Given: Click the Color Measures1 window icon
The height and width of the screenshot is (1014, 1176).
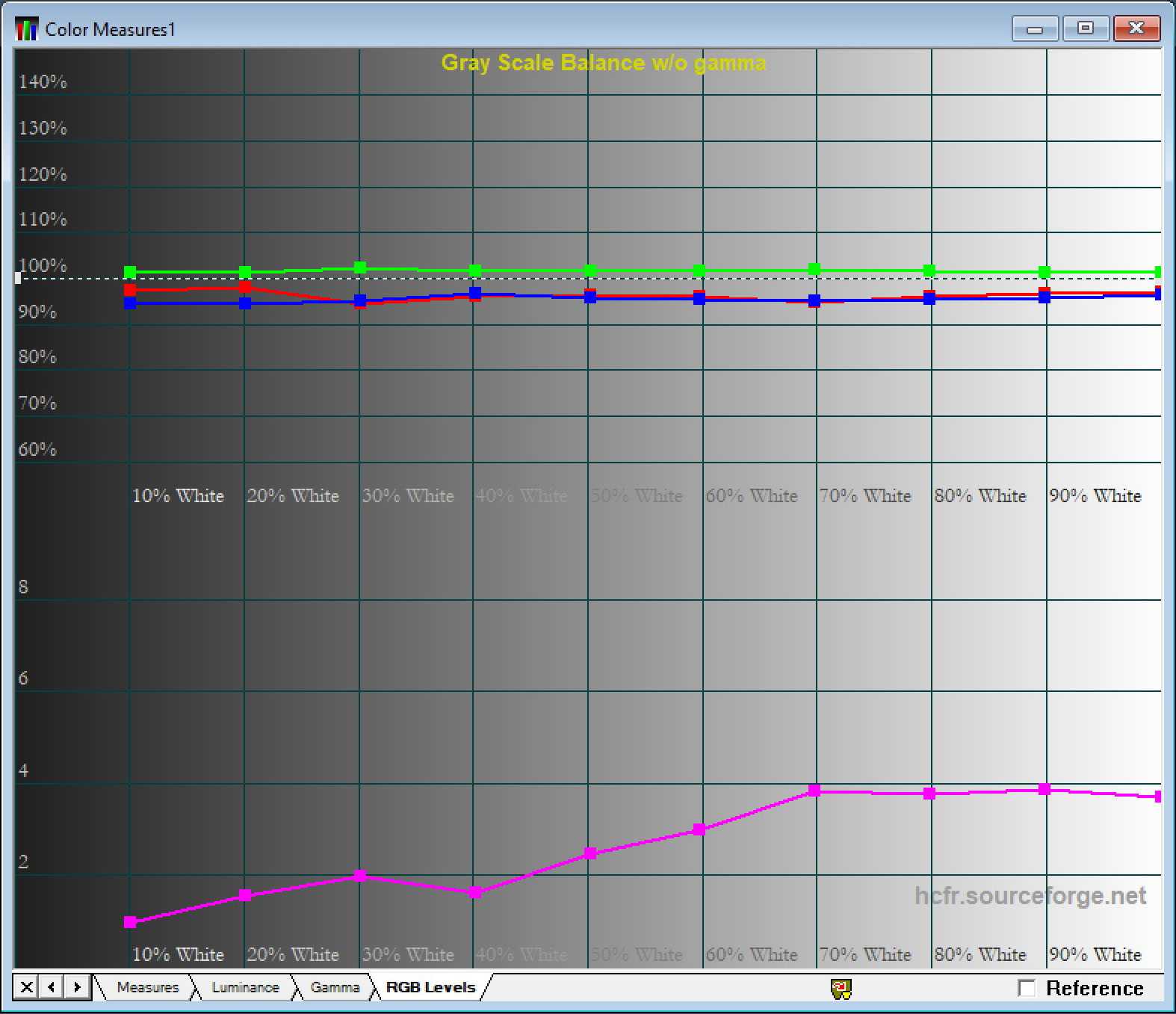Looking at the screenshot, I should click(27, 30).
